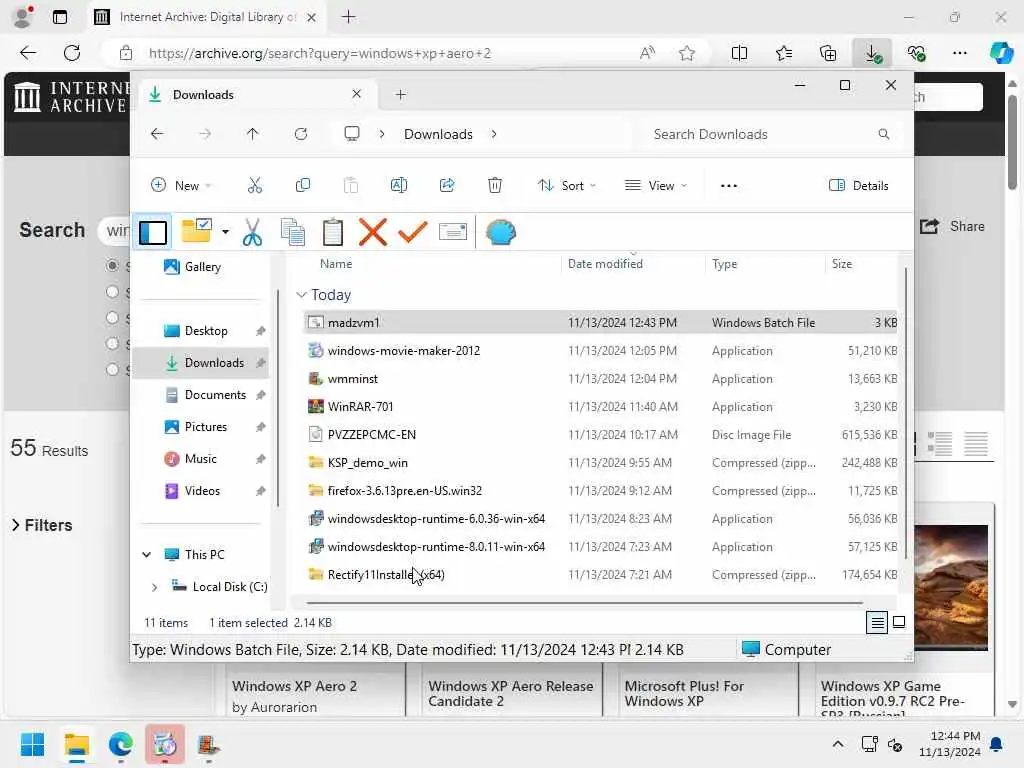Select Music in navigation pane
Screen dimensions: 1024x768
(x=201, y=458)
